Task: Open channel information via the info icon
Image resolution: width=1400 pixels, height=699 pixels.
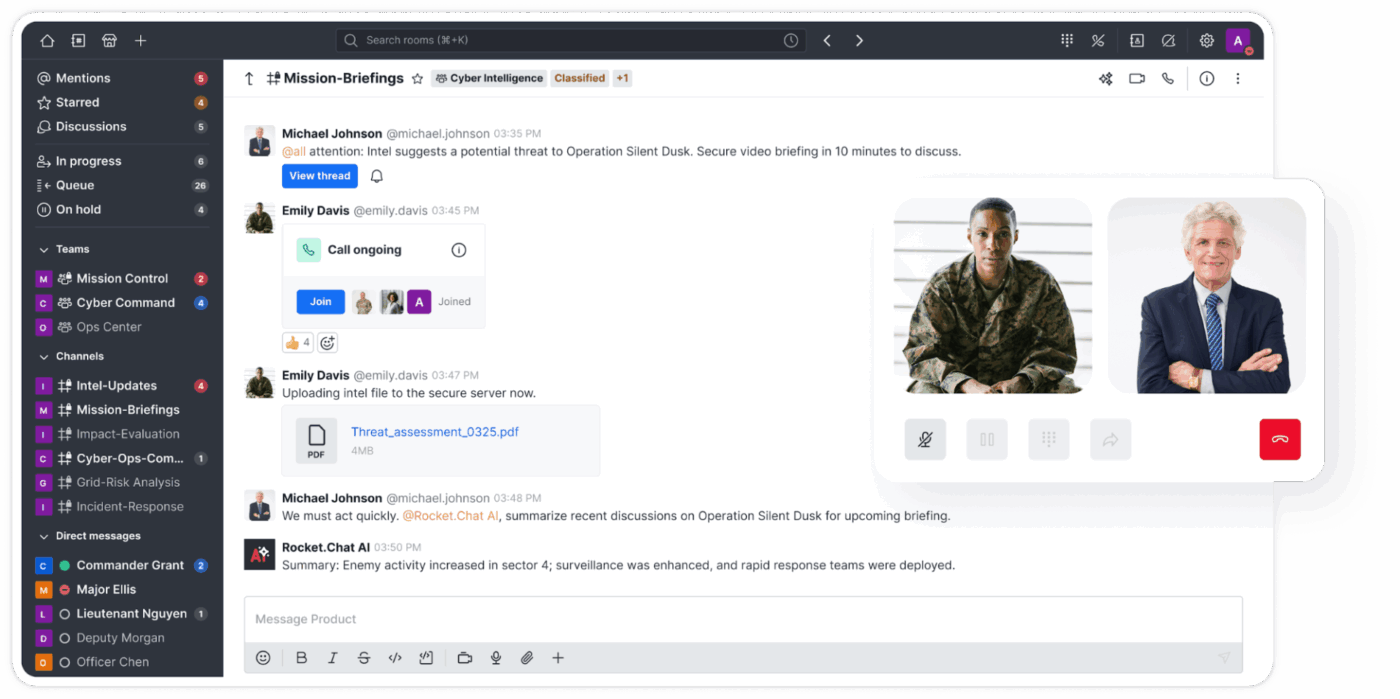Action: click(x=1206, y=77)
